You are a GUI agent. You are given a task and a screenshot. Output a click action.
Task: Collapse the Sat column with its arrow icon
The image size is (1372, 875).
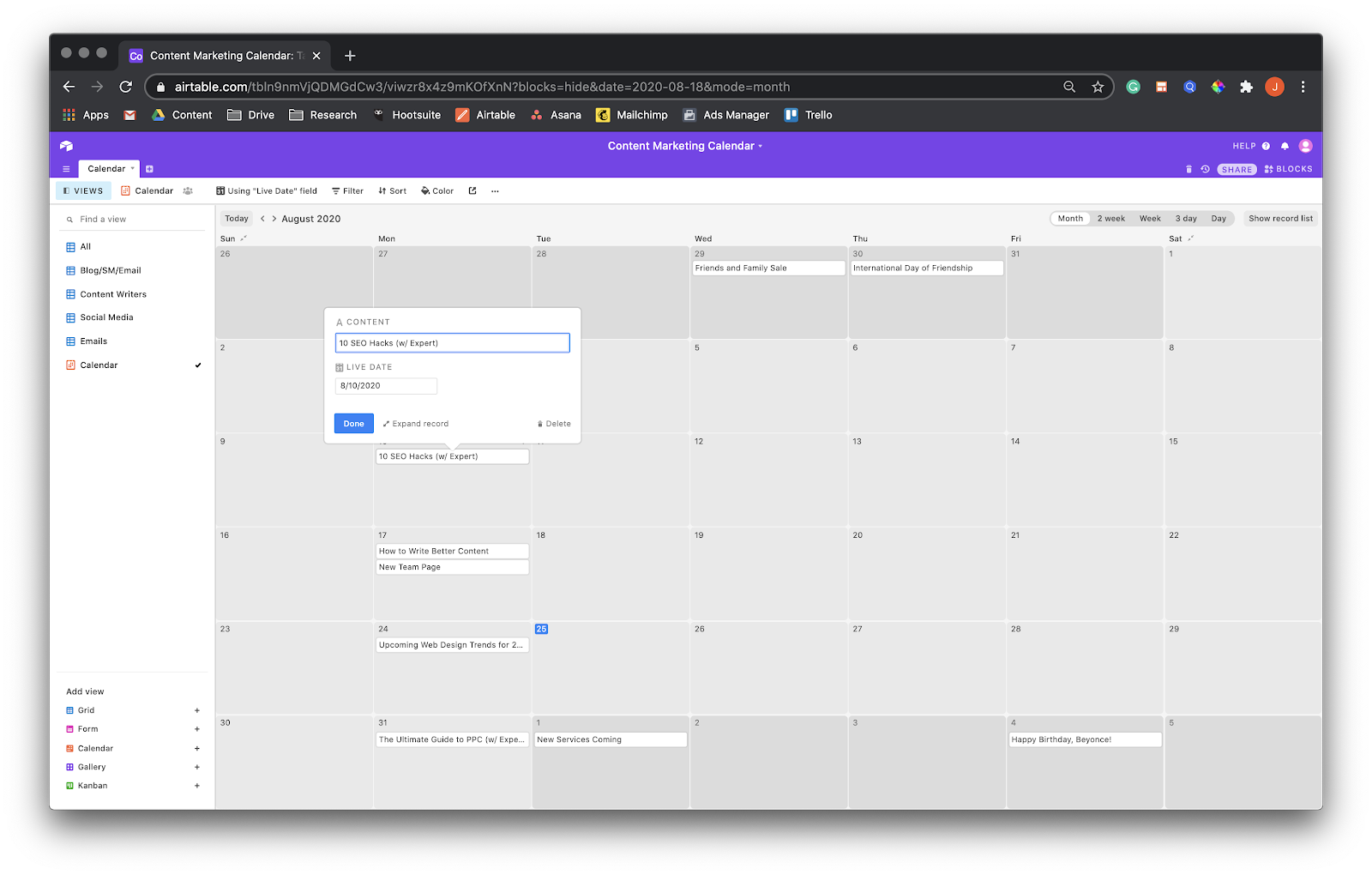pos(1190,238)
